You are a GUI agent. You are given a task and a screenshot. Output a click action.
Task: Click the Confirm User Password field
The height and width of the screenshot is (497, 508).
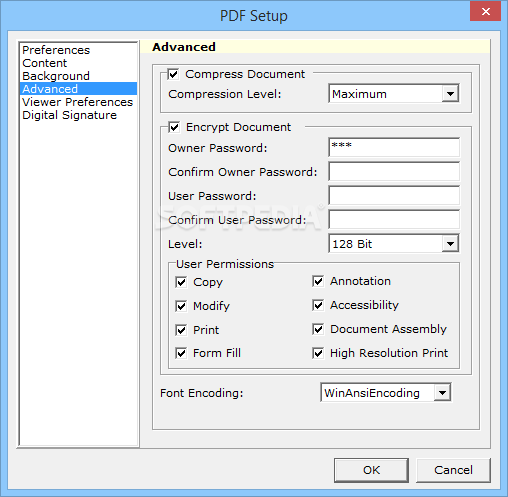pos(394,219)
